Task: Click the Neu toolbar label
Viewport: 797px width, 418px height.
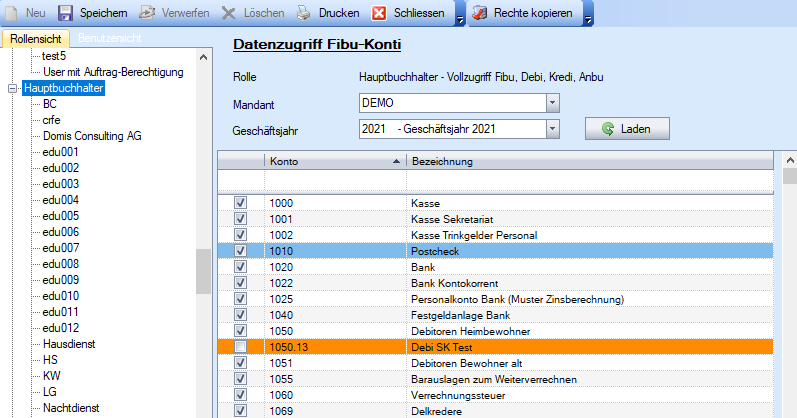Action: [36, 13]
